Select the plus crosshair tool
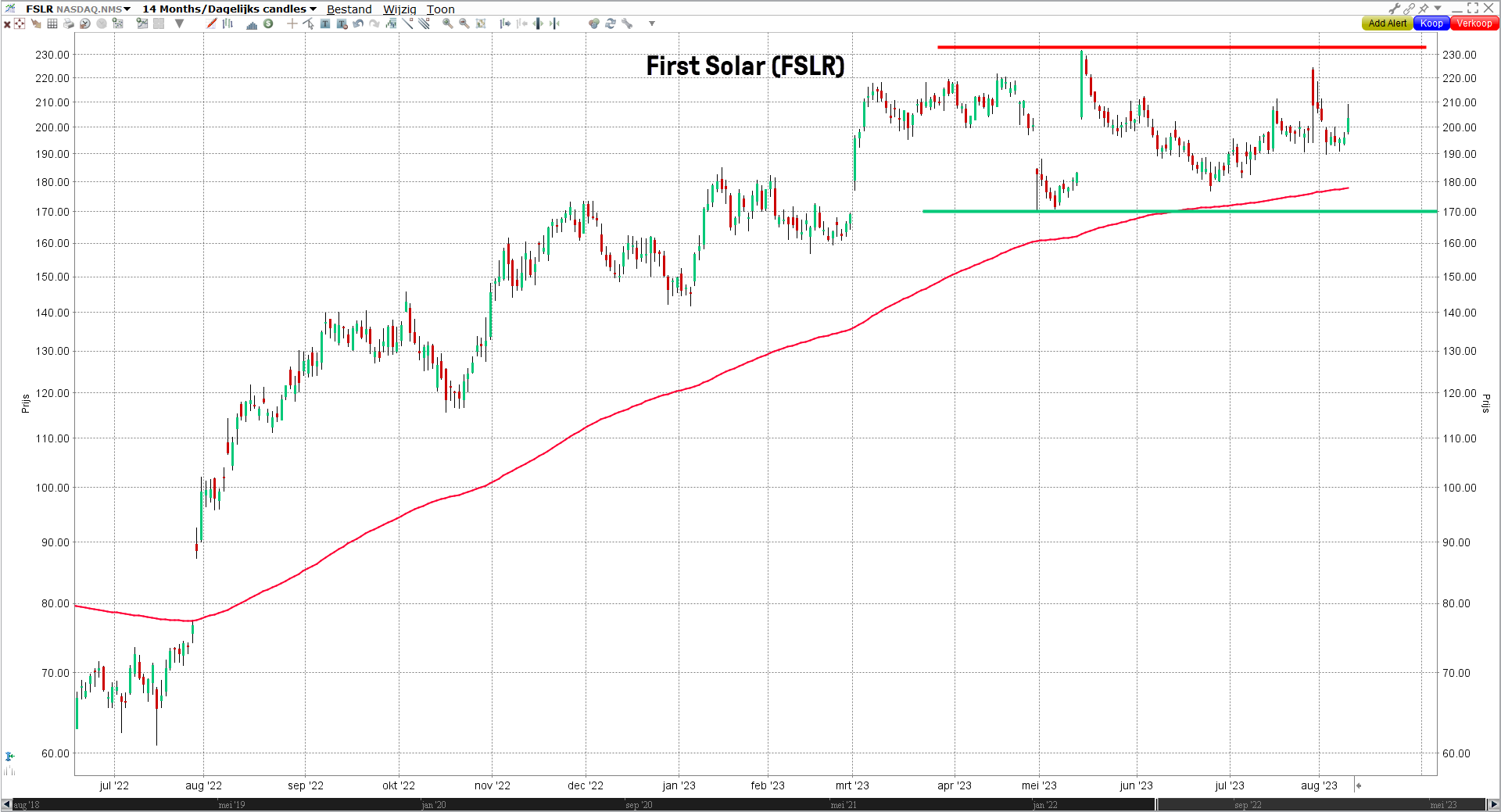Image resolution: width=1501 pixels, height=812 pixels. pyautogui.click(x=292, y=23)
